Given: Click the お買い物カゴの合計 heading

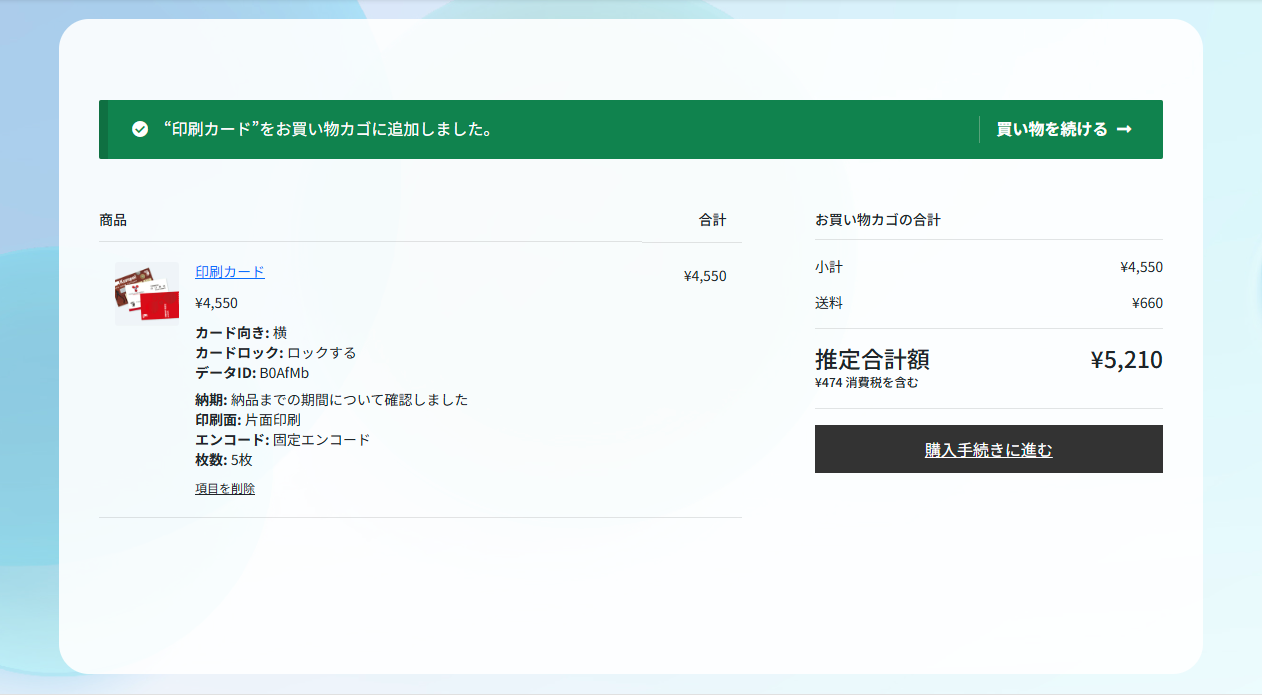Looking at the screenshot, I should tap(877, 220).
